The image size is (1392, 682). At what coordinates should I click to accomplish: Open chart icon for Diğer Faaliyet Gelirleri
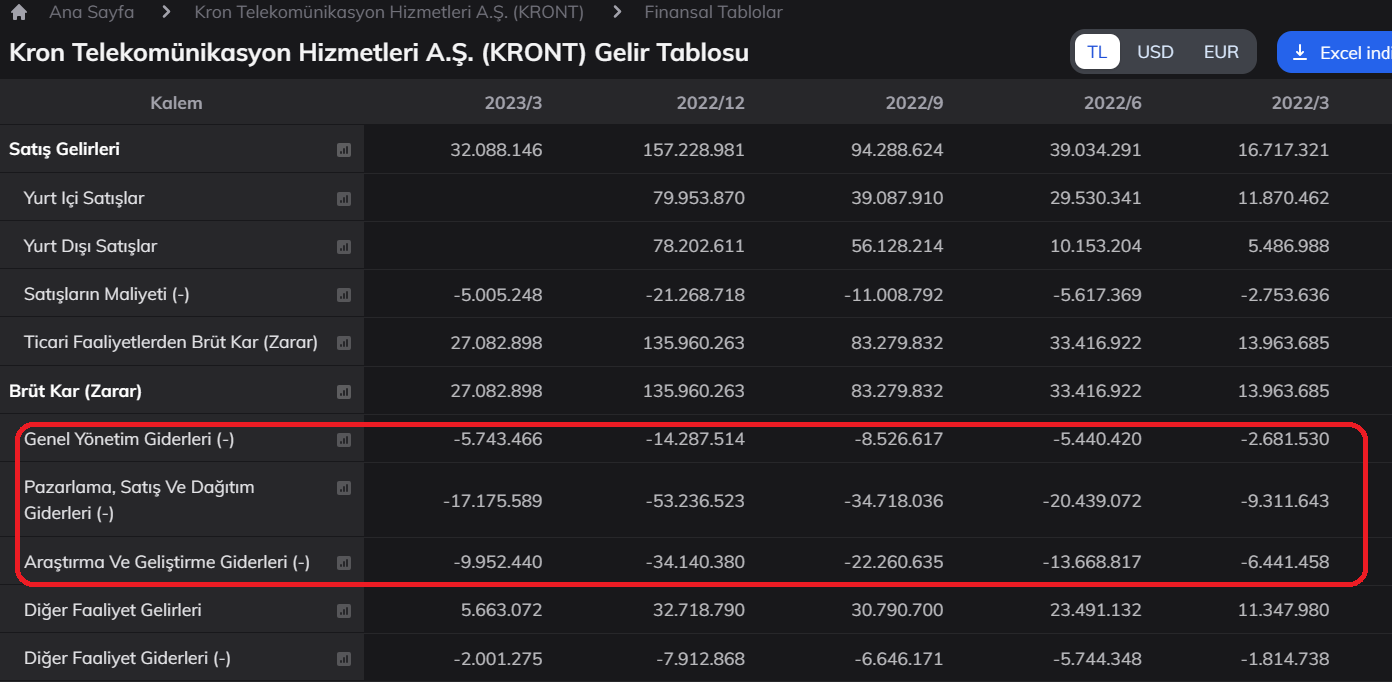click(x=344, y=611)
